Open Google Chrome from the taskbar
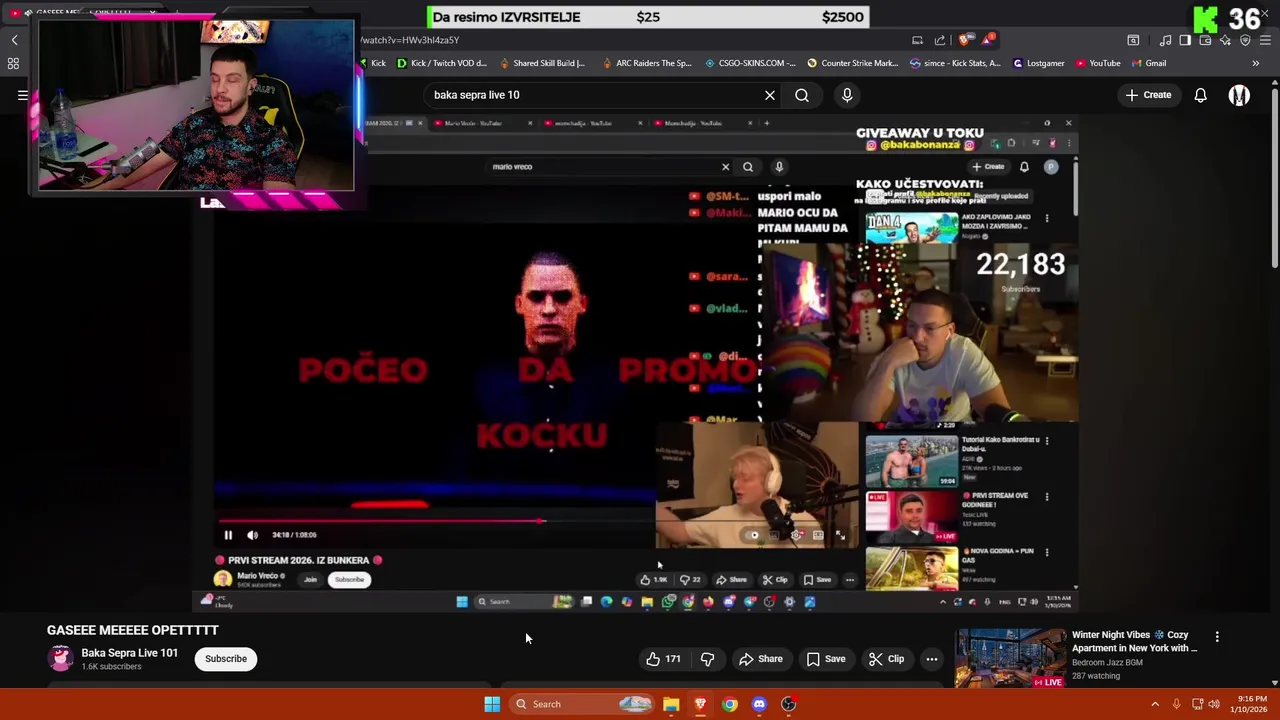The width and height of the screenshot is (1280, 720). [x=730, y=704]
